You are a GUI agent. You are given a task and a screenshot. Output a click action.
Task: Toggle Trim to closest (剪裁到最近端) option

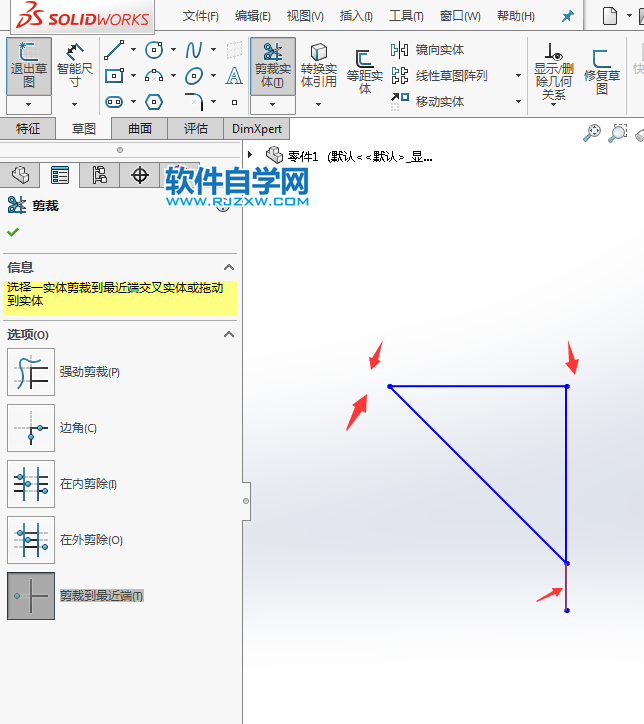click(x=31, y=596)
